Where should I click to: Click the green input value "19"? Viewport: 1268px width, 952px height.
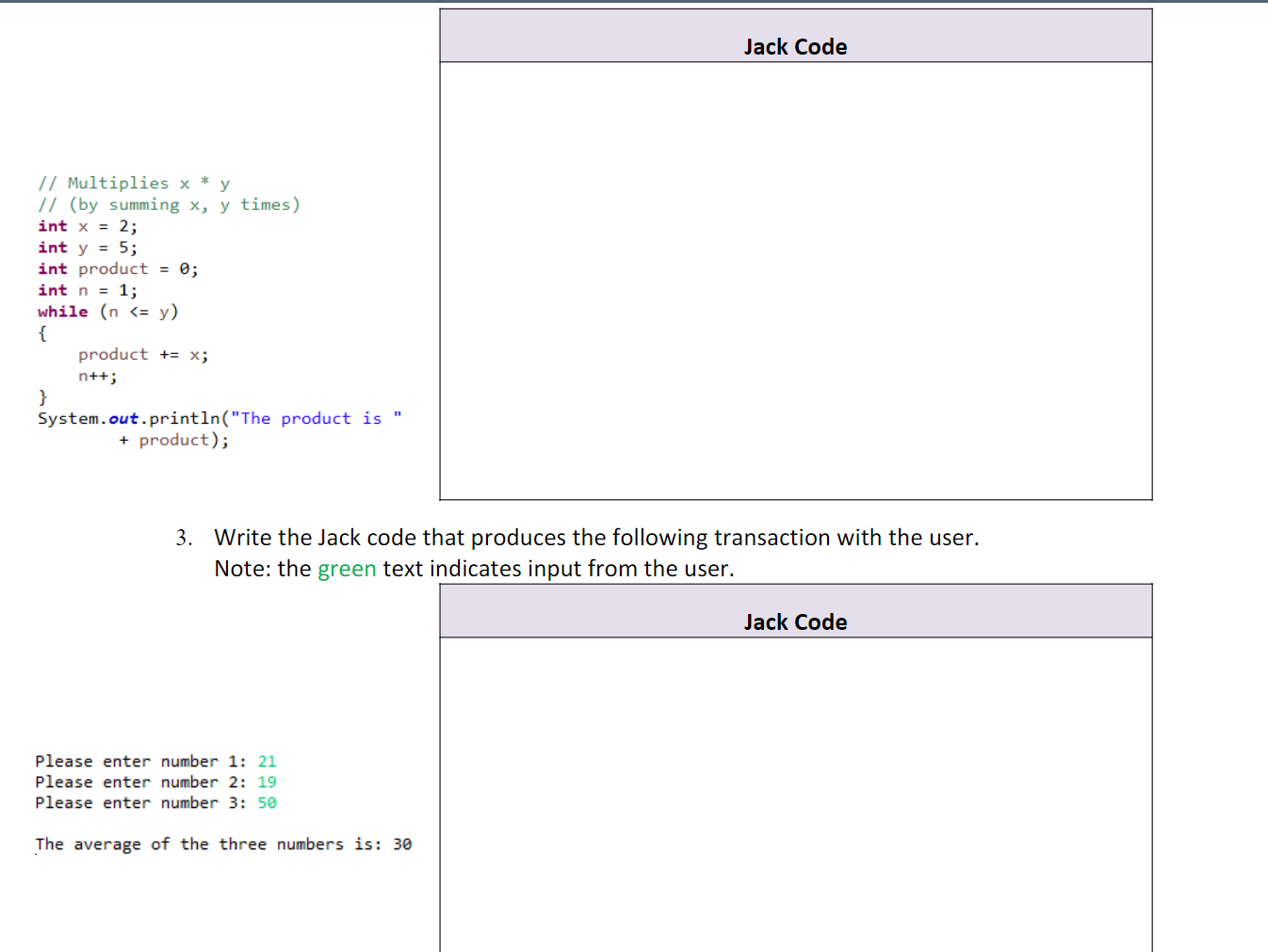pyautogui.click(x=268, y=782)
